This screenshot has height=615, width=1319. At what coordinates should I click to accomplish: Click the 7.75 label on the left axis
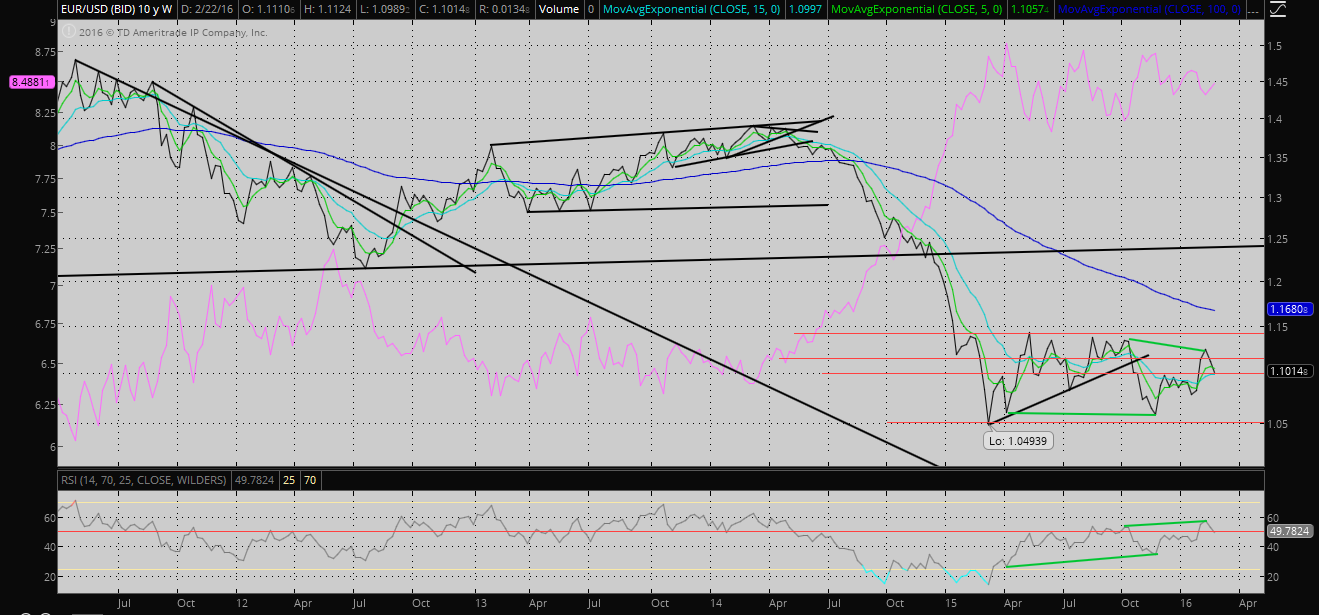coord(44,179)
